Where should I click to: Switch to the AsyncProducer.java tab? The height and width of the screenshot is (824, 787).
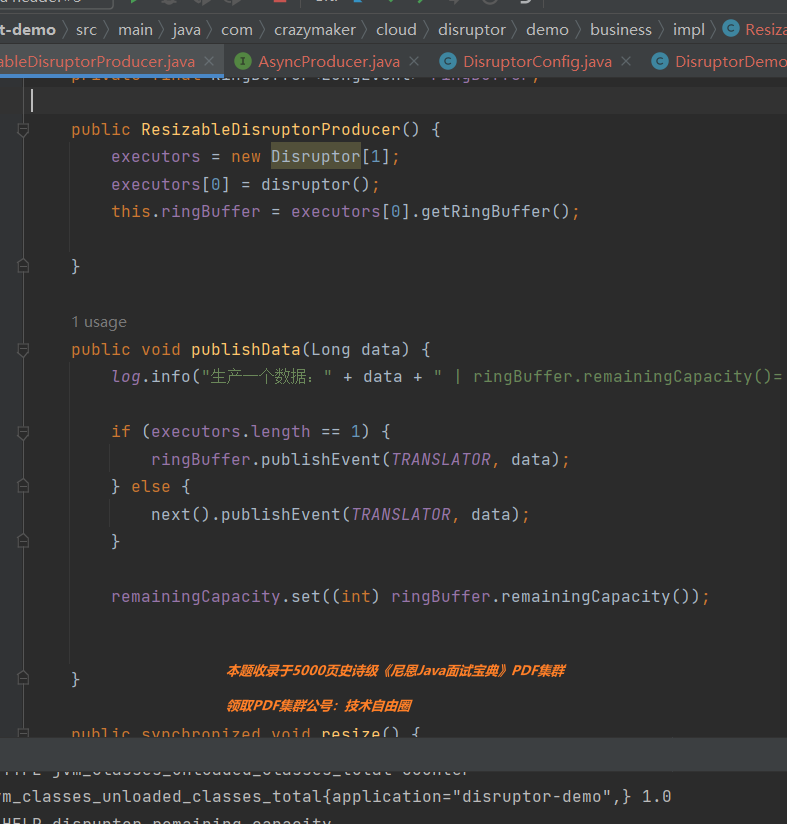[329, 61]
